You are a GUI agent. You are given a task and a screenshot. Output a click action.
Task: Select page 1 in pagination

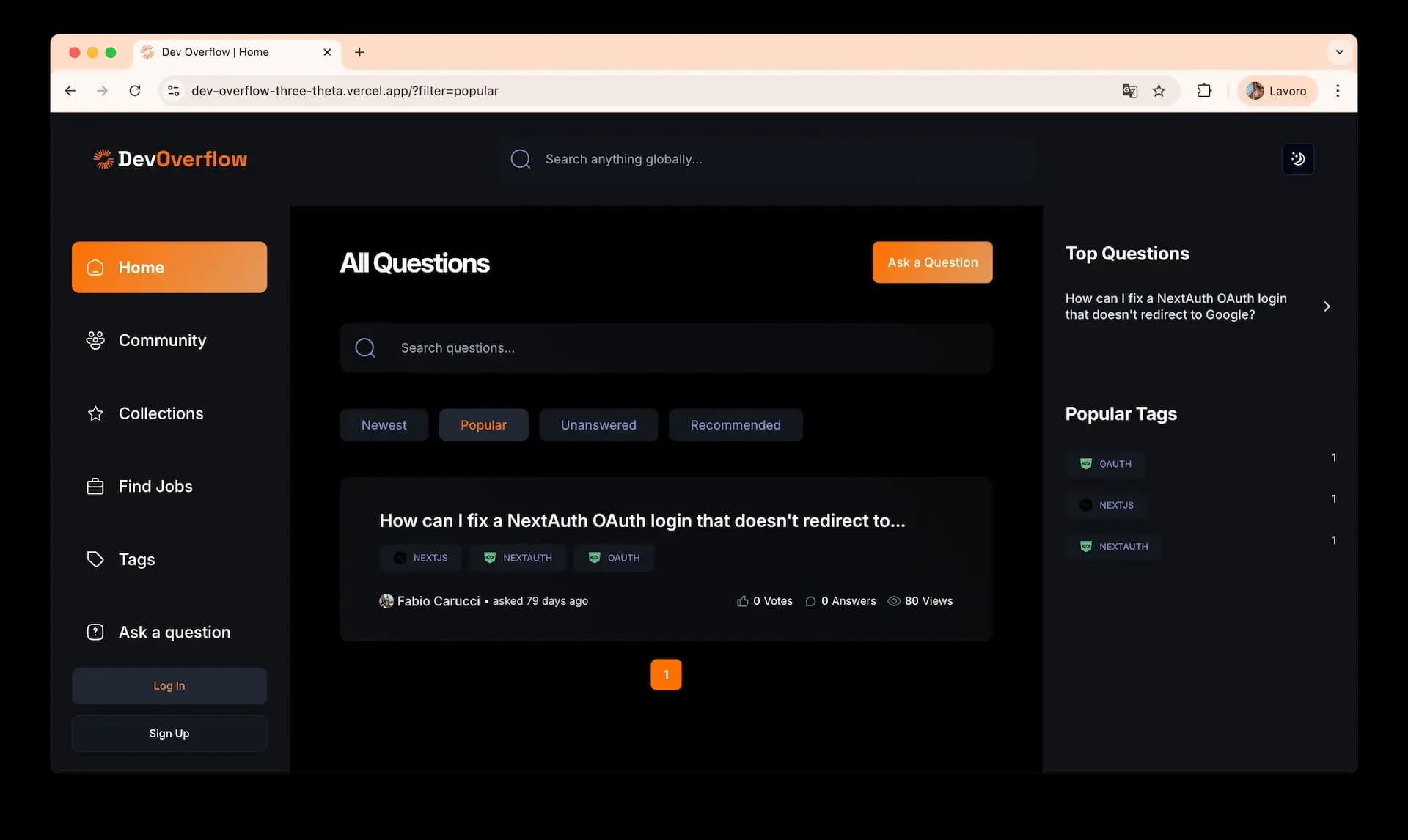666,674
